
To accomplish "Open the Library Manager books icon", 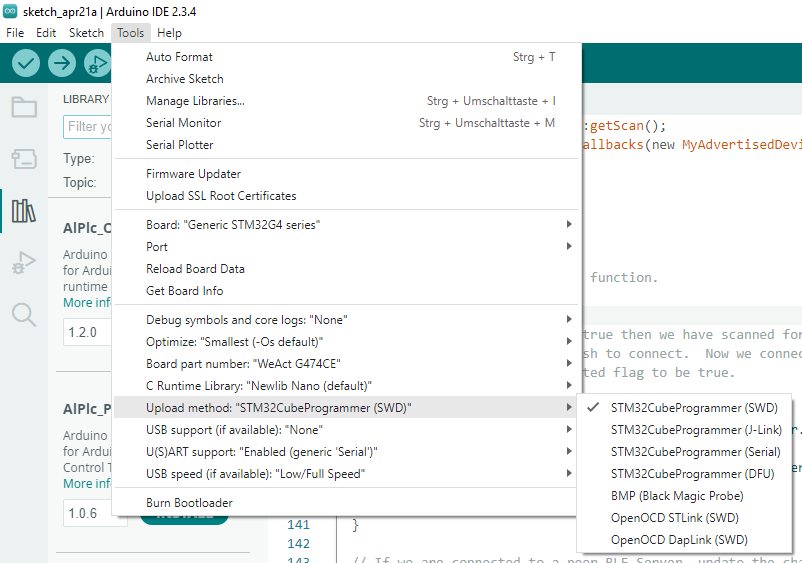I will click(x=24, y=211).
